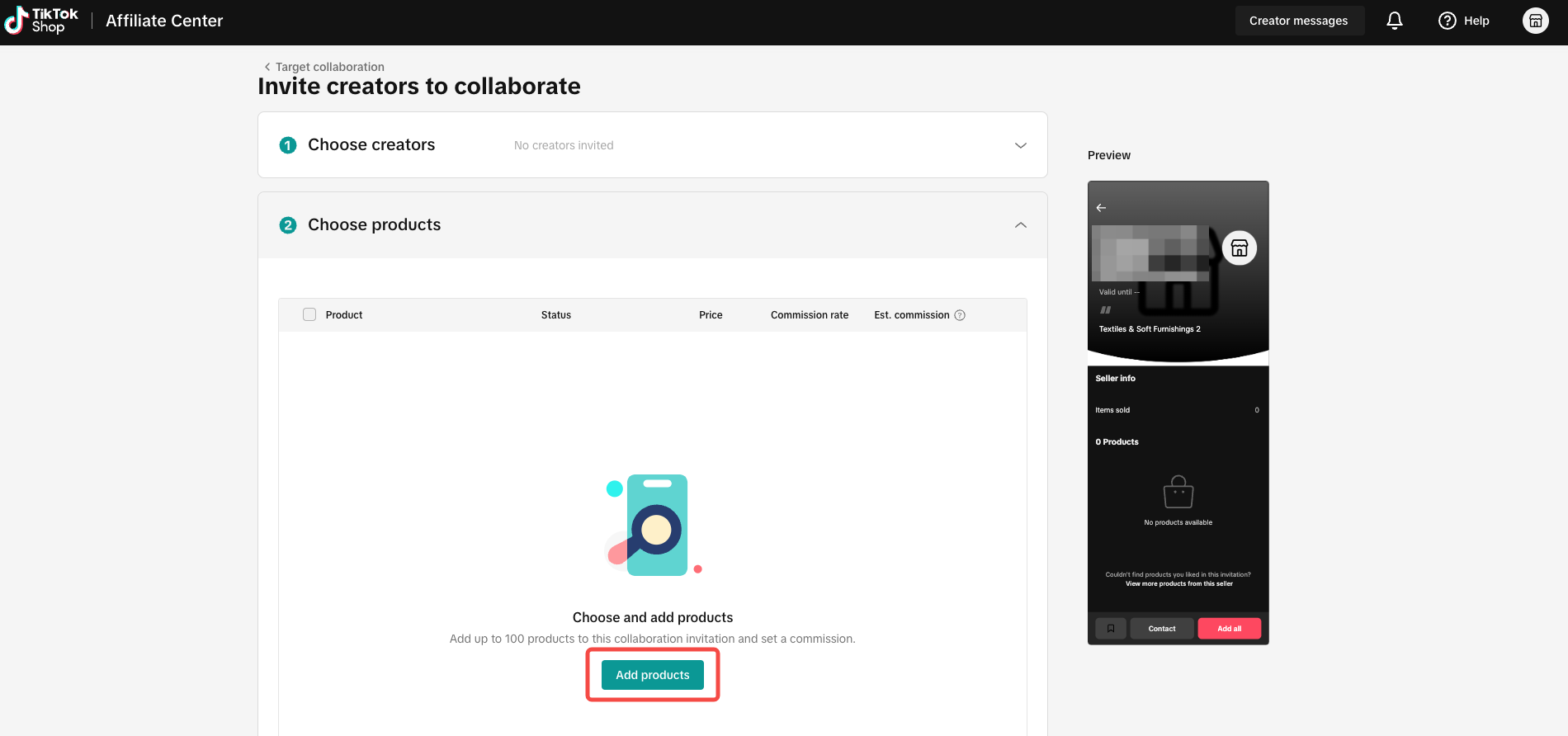Go back to Target collaboration
This screenshot has width=1568, height=736.
click(x=324, y=67)
